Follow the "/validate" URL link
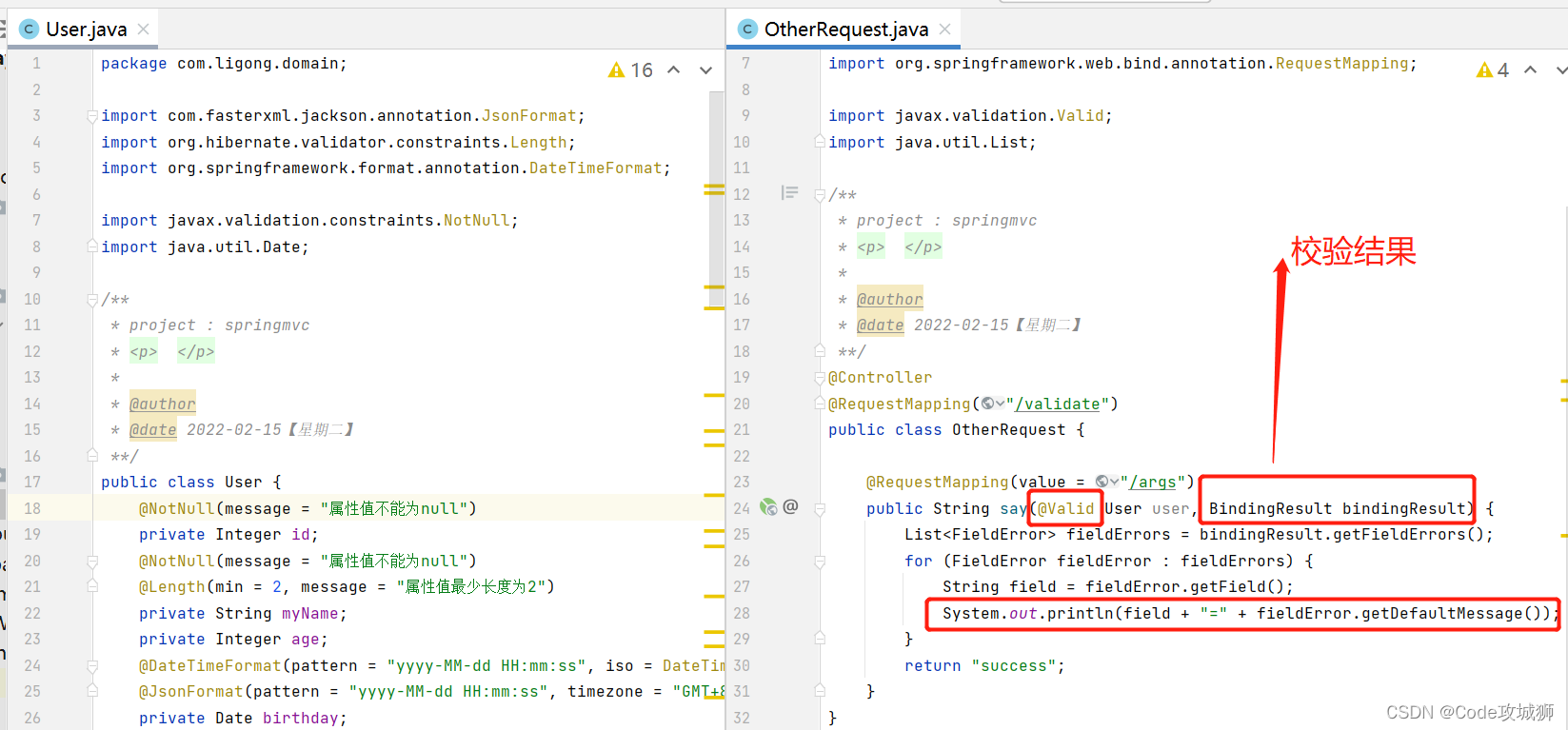 tap(1057, 404)
